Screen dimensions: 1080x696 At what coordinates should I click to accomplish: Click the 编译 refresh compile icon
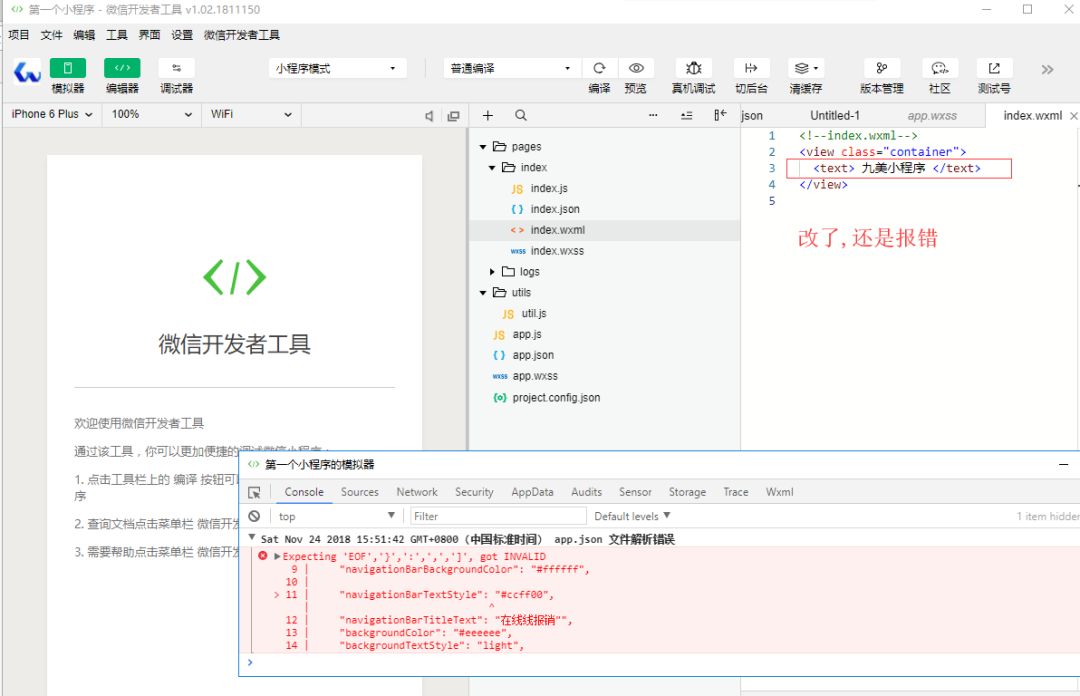tap(599, 68)
